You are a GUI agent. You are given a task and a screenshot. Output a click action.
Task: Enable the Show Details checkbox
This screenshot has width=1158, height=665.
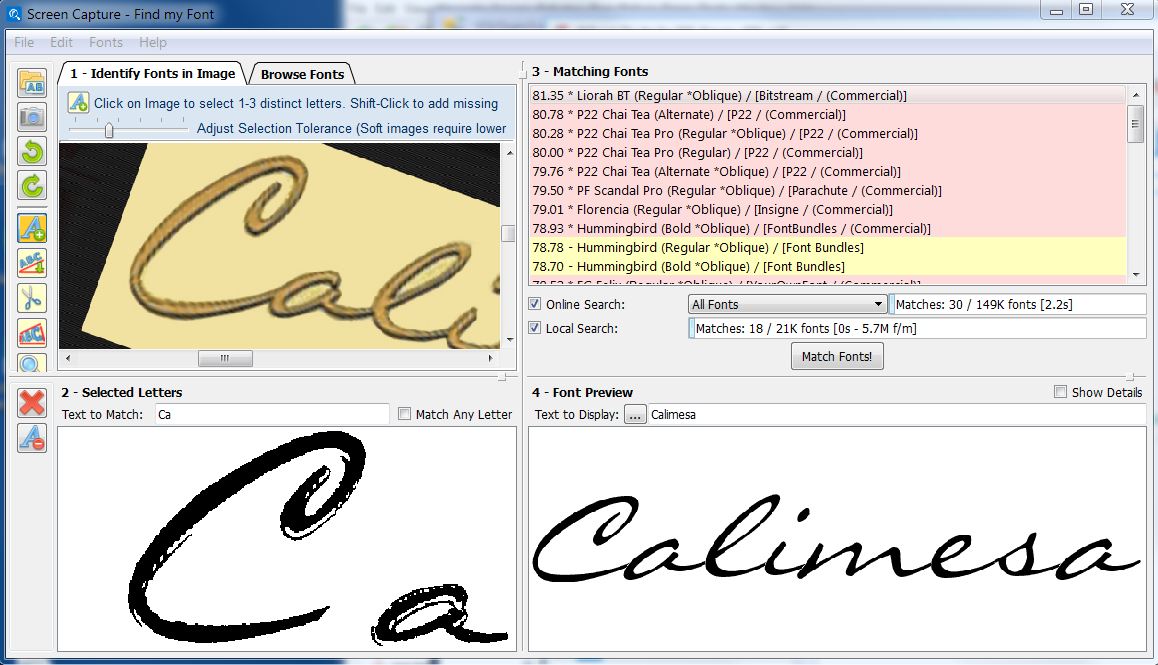click(1060, 392)
